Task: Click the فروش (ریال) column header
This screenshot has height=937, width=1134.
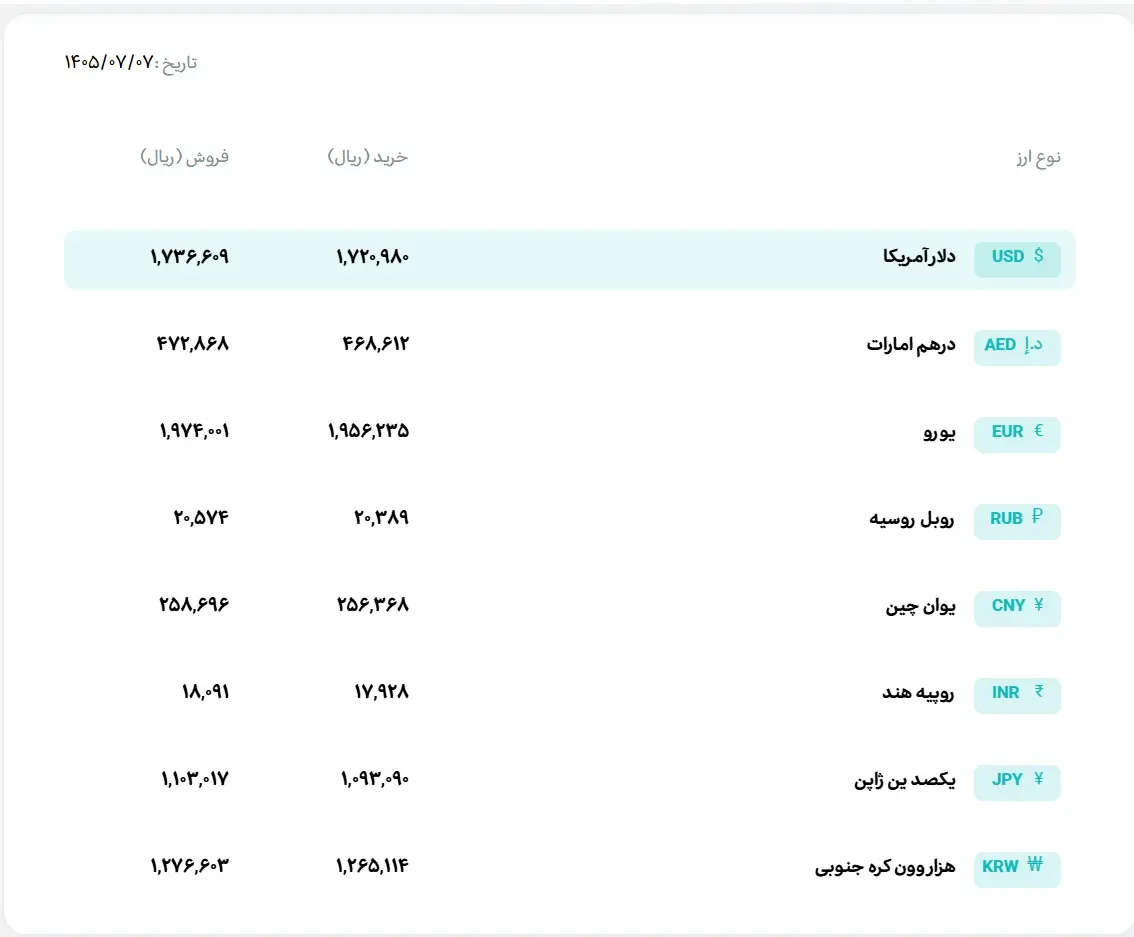Action: pyautogui.click(x=184, y=157)
